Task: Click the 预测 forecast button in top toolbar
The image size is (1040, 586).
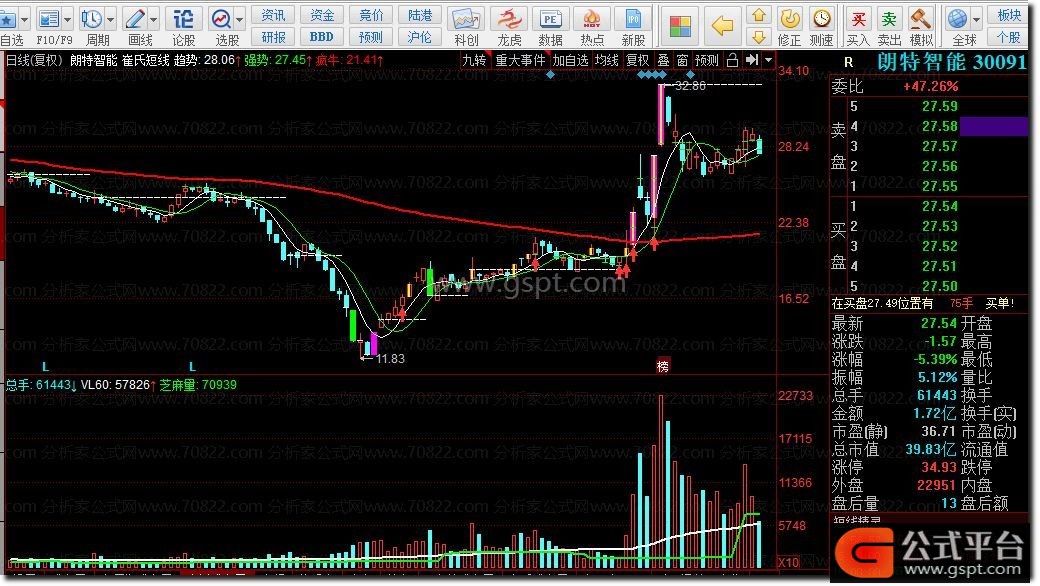Action: pos(371,36)
